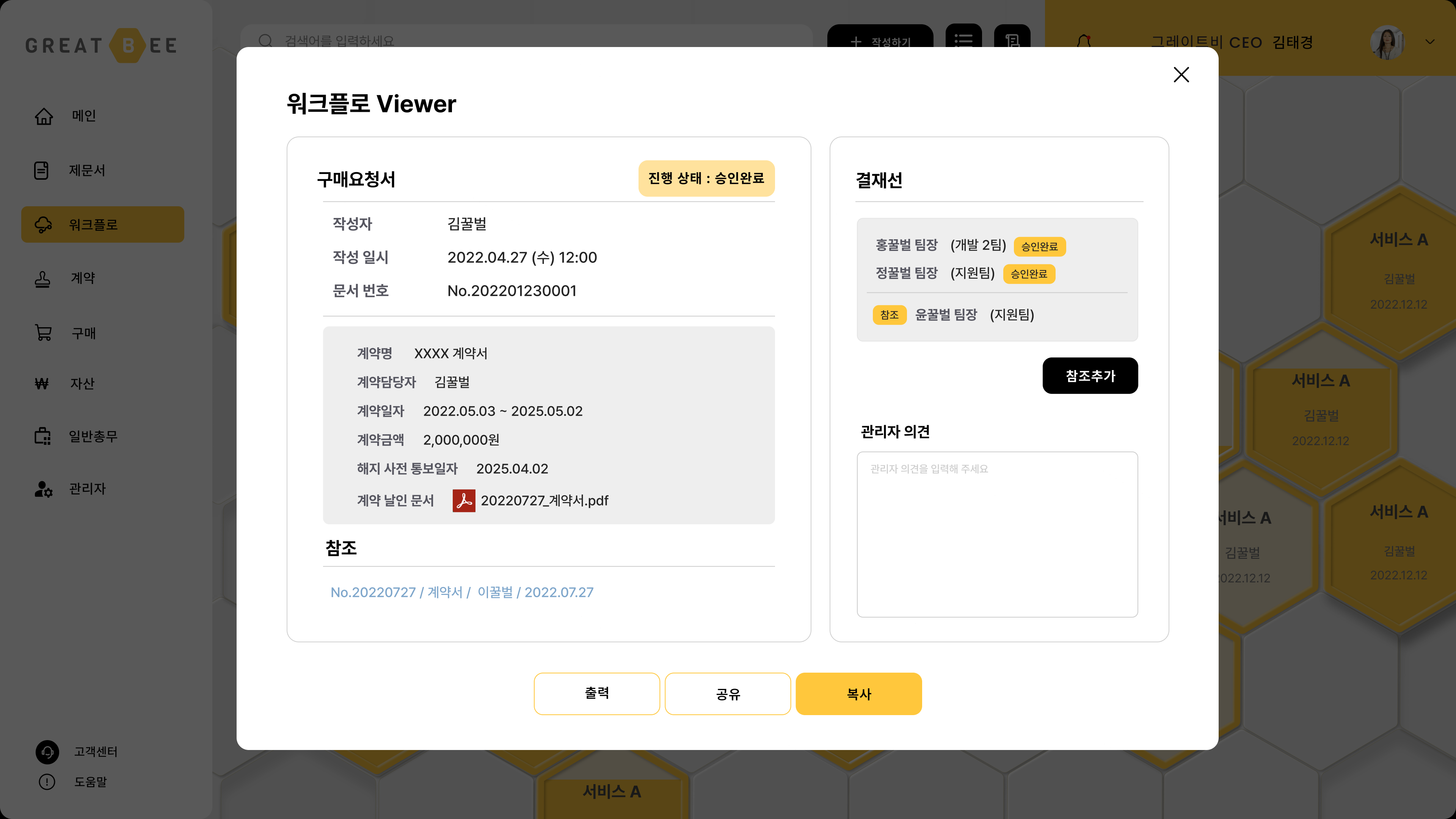This screenshot has height=819, width=1456.
Task: Click the 일반총무 briefcase icon
Action: pyautogui.click(x=42, y=436)
